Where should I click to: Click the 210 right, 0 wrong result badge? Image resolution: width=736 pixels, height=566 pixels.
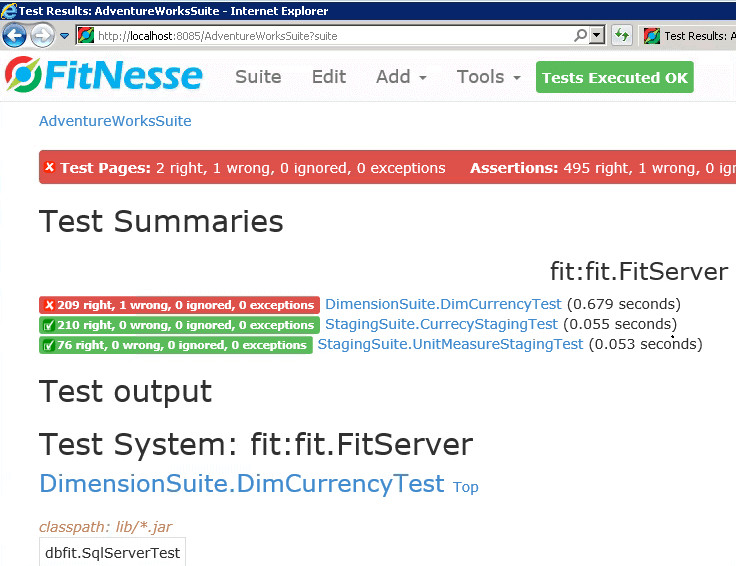pyautogui.click(x=179, y=325)
